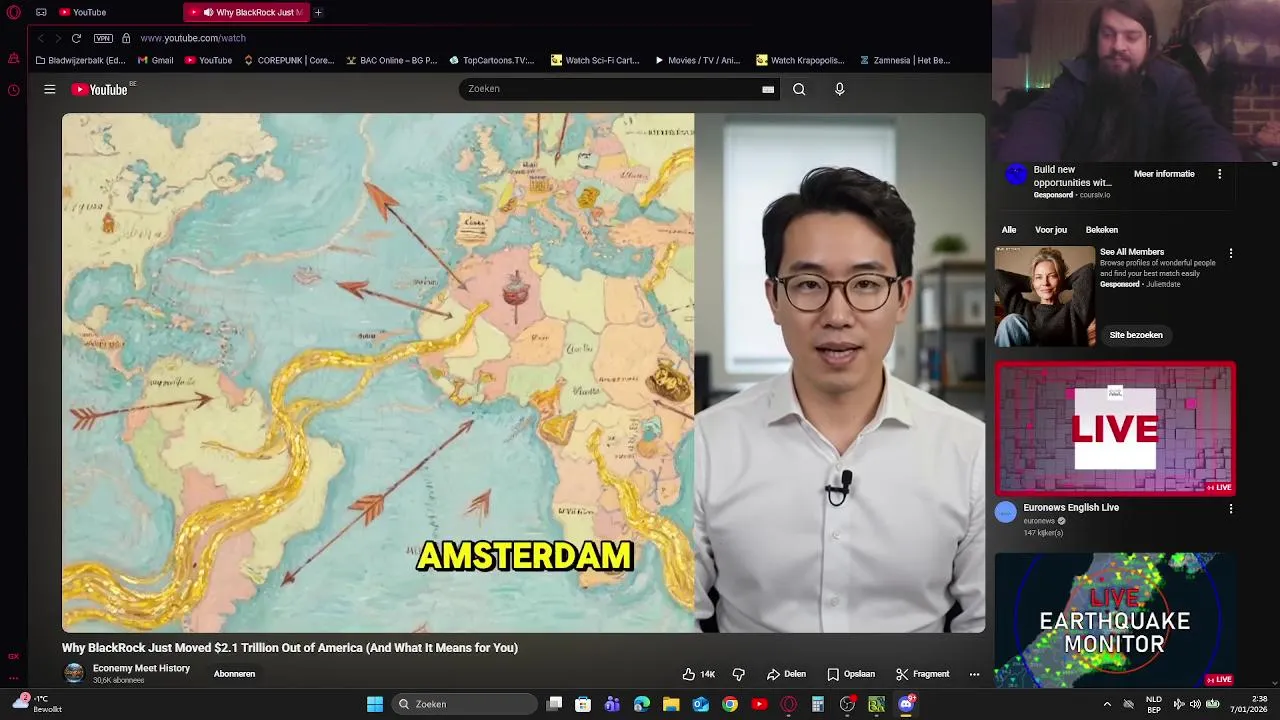Image resolution: width=1280 pixels, height=720 pixels.
Task: Open Discord from the taskbar
Action: 906,704
